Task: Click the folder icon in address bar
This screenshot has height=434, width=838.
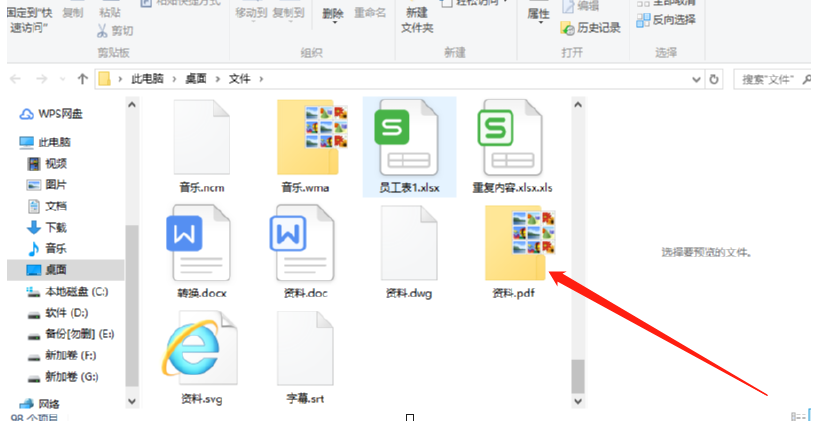Action: [x=105, y=79]
